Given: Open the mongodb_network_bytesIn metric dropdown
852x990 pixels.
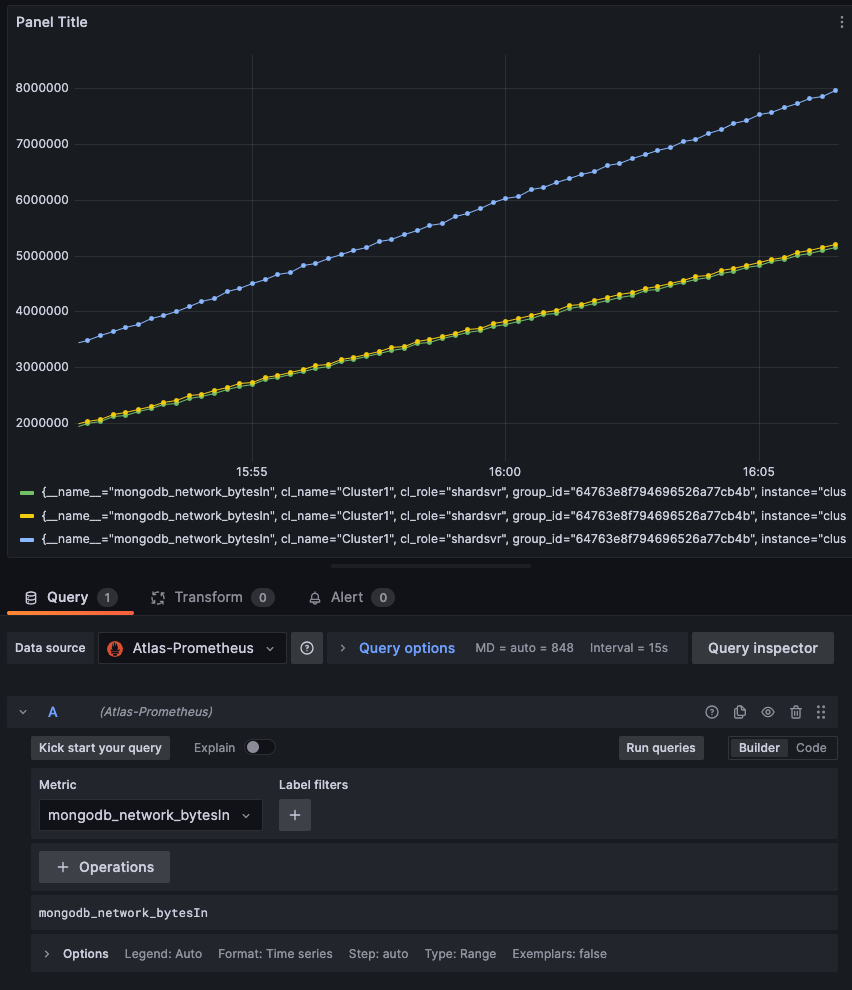Looking at the screenshot, I should point(149,815).
